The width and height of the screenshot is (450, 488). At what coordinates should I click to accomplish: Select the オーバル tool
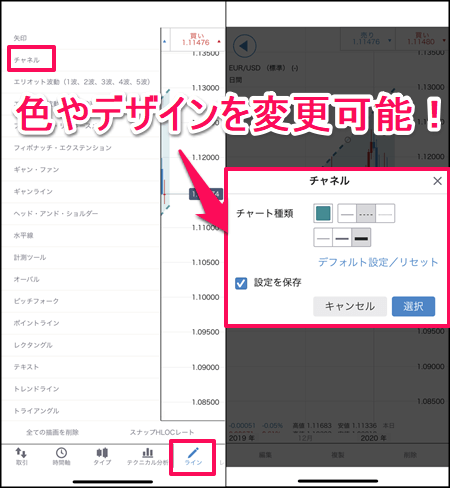[x=26, y=279]
